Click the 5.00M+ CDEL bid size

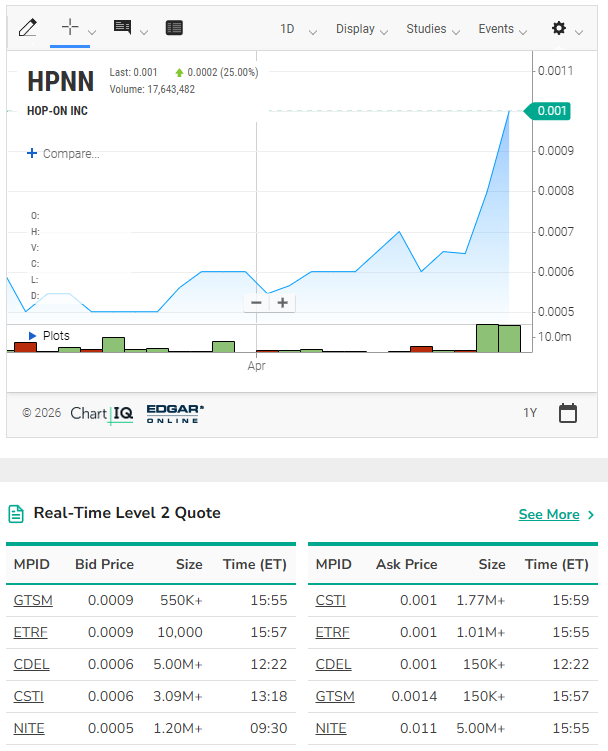coord(178,664)
